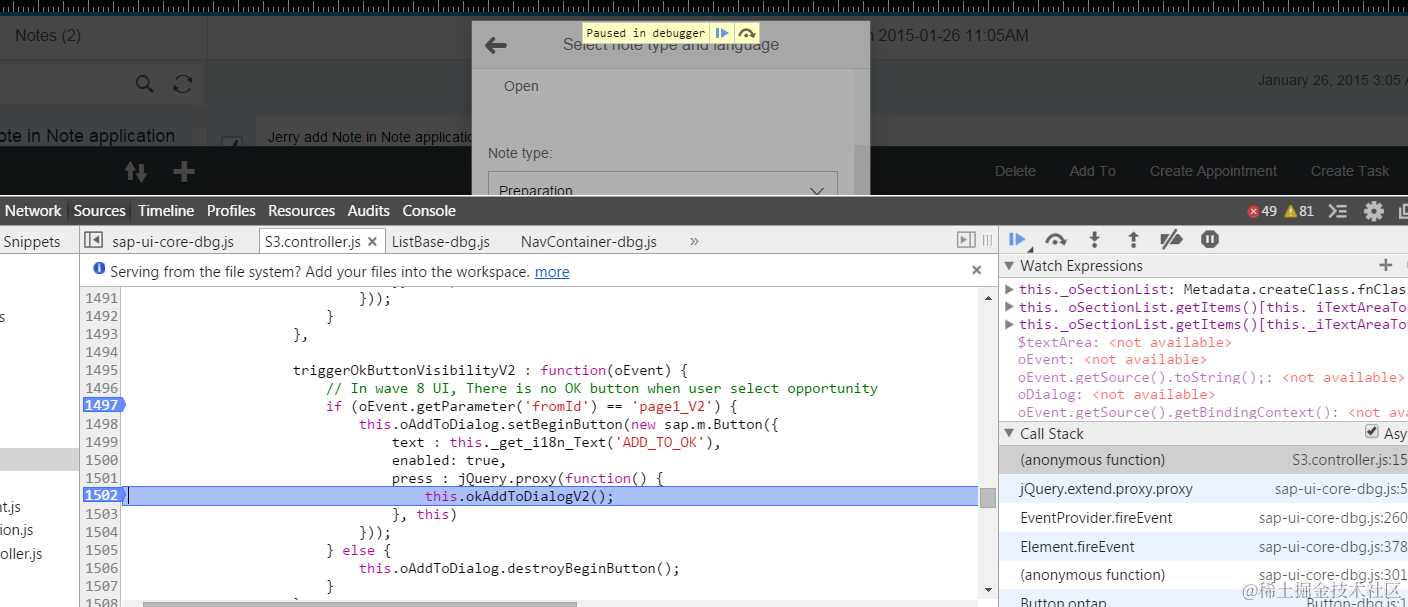Click Create Task in footer
This screenshot has width=1408, height=607.
click(1350, 171)
